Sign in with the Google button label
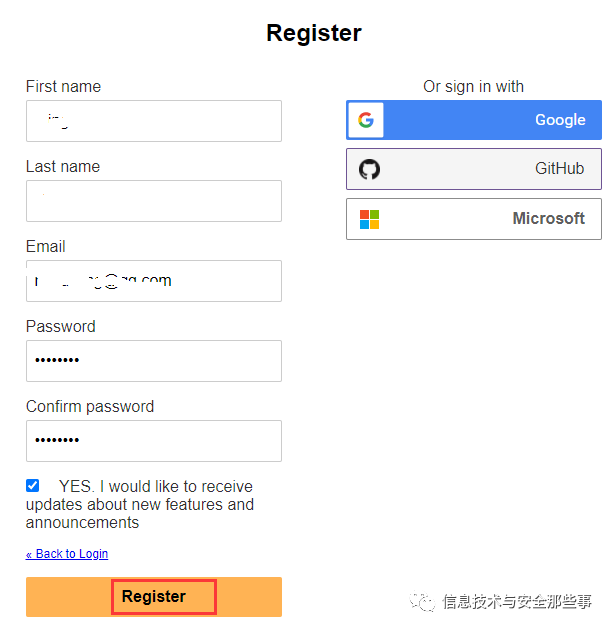The image size is (611, 629). click(559, 120)
